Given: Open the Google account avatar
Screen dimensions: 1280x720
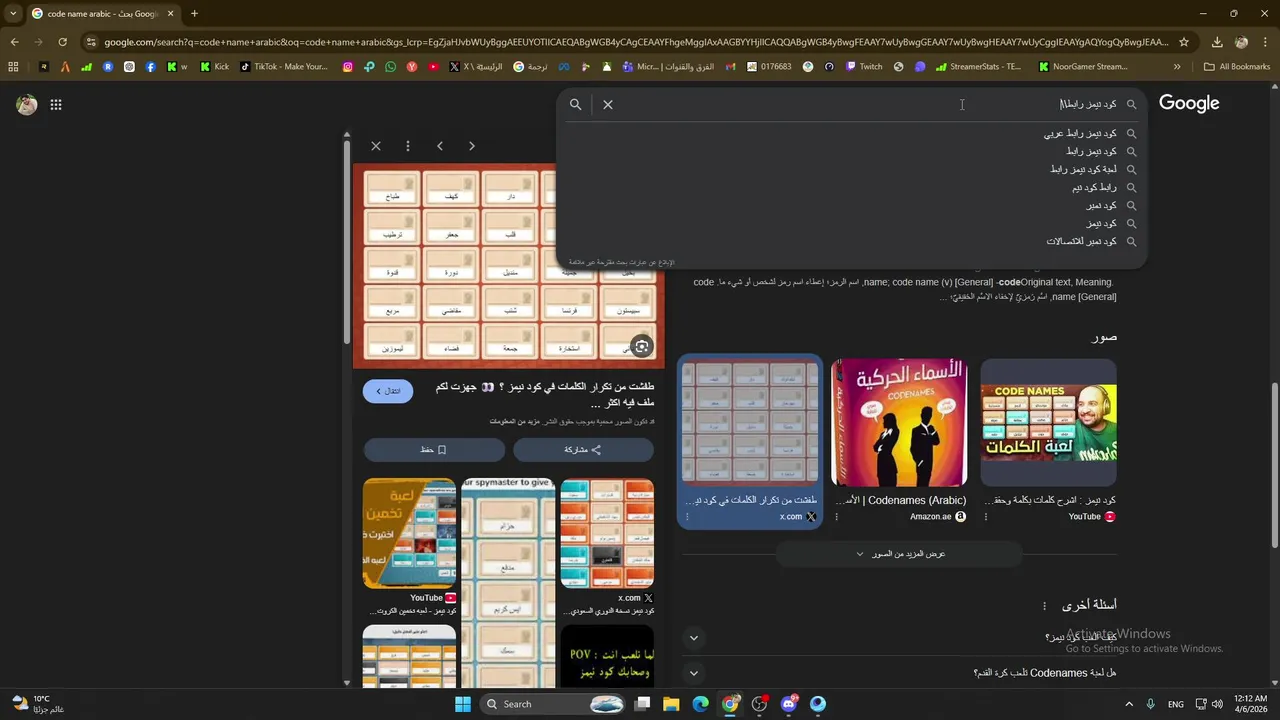Looking at the screenshot, I should click(x=27, y=104).
